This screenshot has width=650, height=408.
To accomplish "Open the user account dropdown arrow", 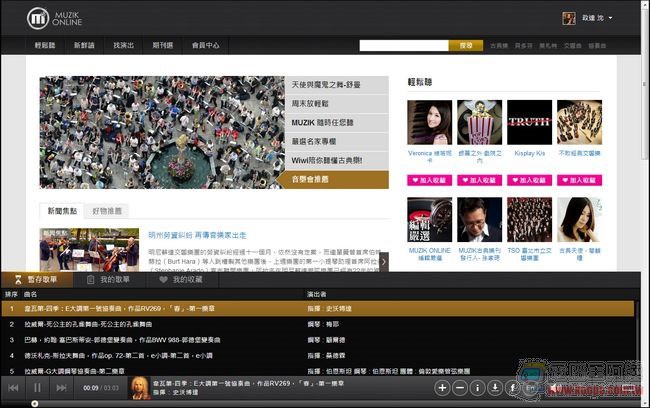I will click(610, 18).
